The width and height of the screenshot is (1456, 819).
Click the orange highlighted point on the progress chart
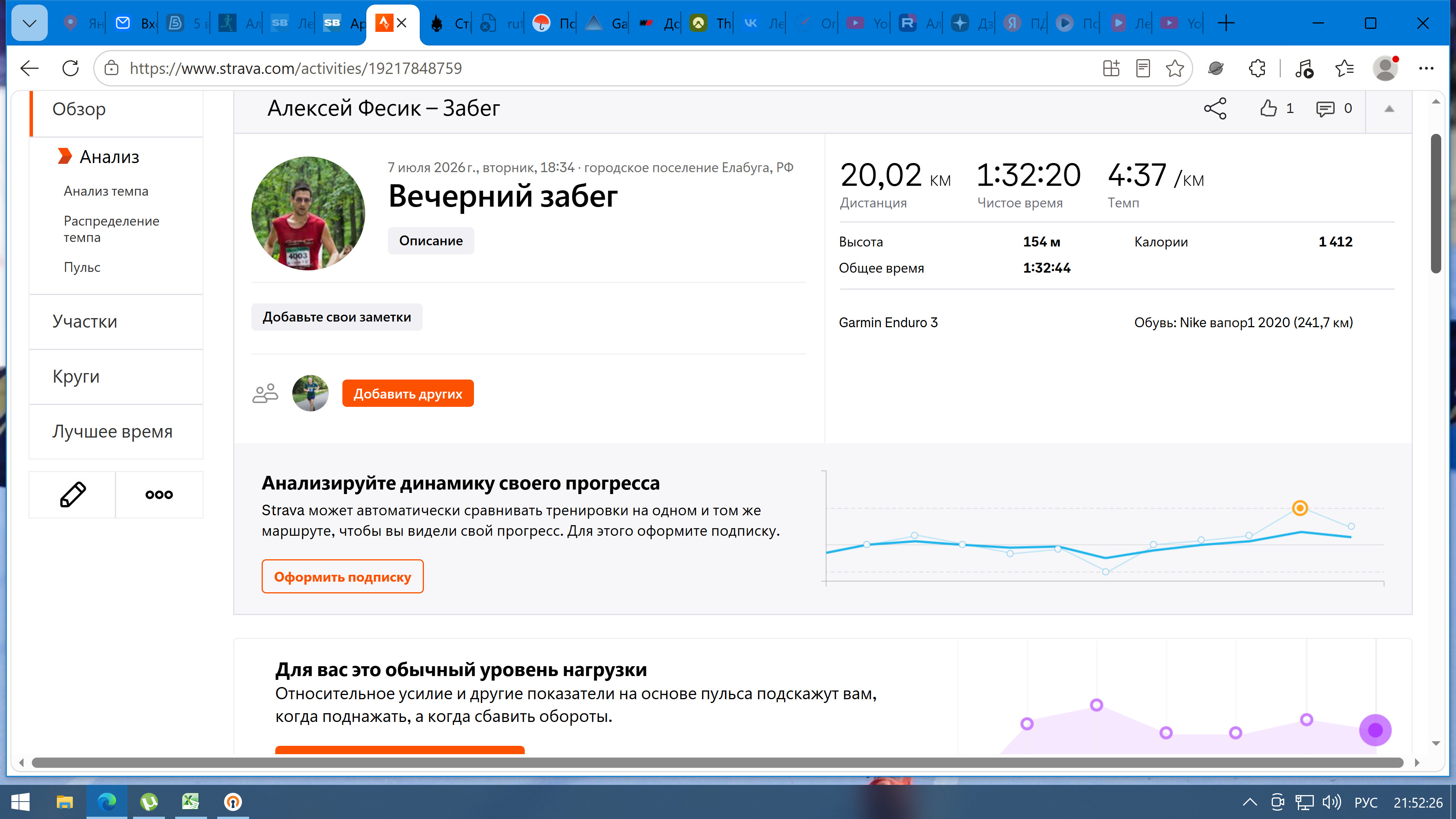coord(1300,508)
